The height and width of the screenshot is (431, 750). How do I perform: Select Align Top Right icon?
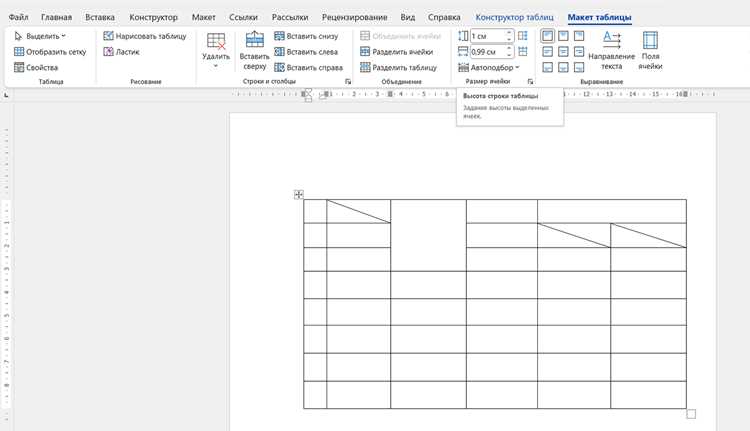[x=579, y=36]
